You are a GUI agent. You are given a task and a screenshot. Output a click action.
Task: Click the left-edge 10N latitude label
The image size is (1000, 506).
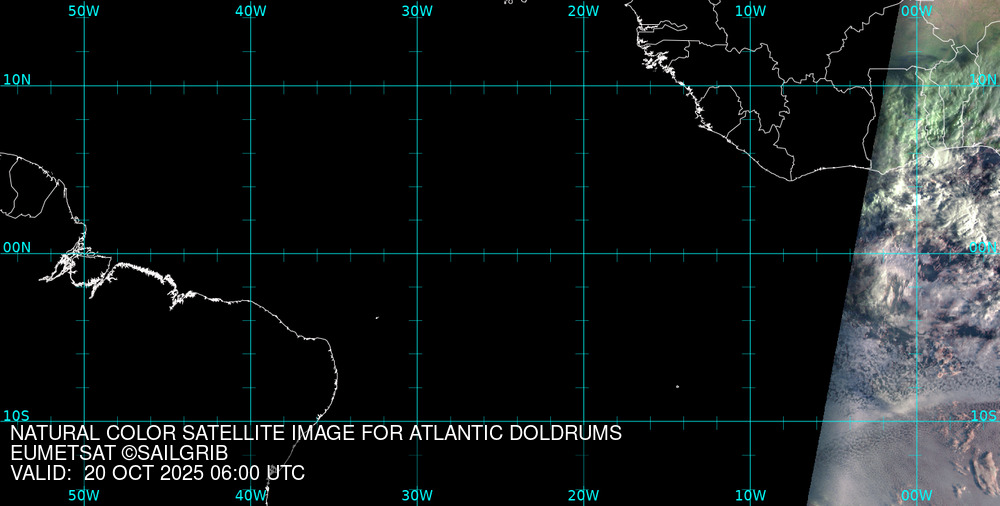point(17,79)
